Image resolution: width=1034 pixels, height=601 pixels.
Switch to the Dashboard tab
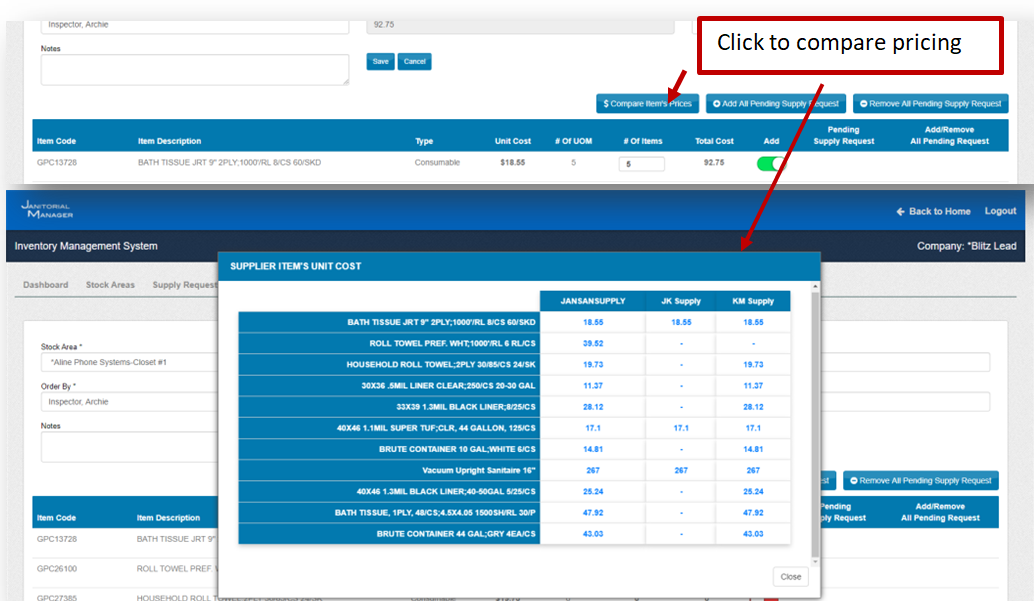[x=46, y=285]
